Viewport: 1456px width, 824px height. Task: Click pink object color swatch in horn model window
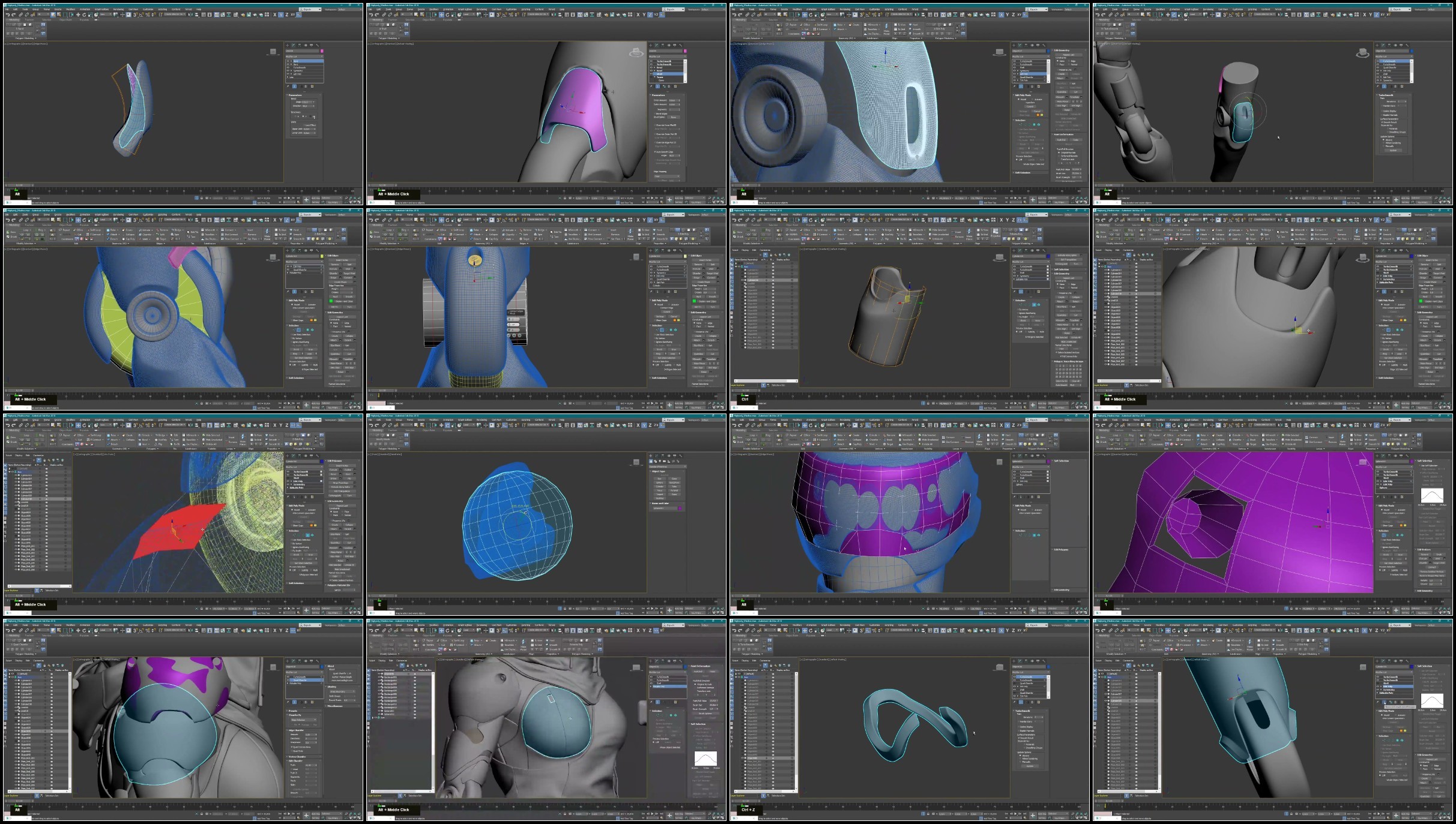pos(322,51)
